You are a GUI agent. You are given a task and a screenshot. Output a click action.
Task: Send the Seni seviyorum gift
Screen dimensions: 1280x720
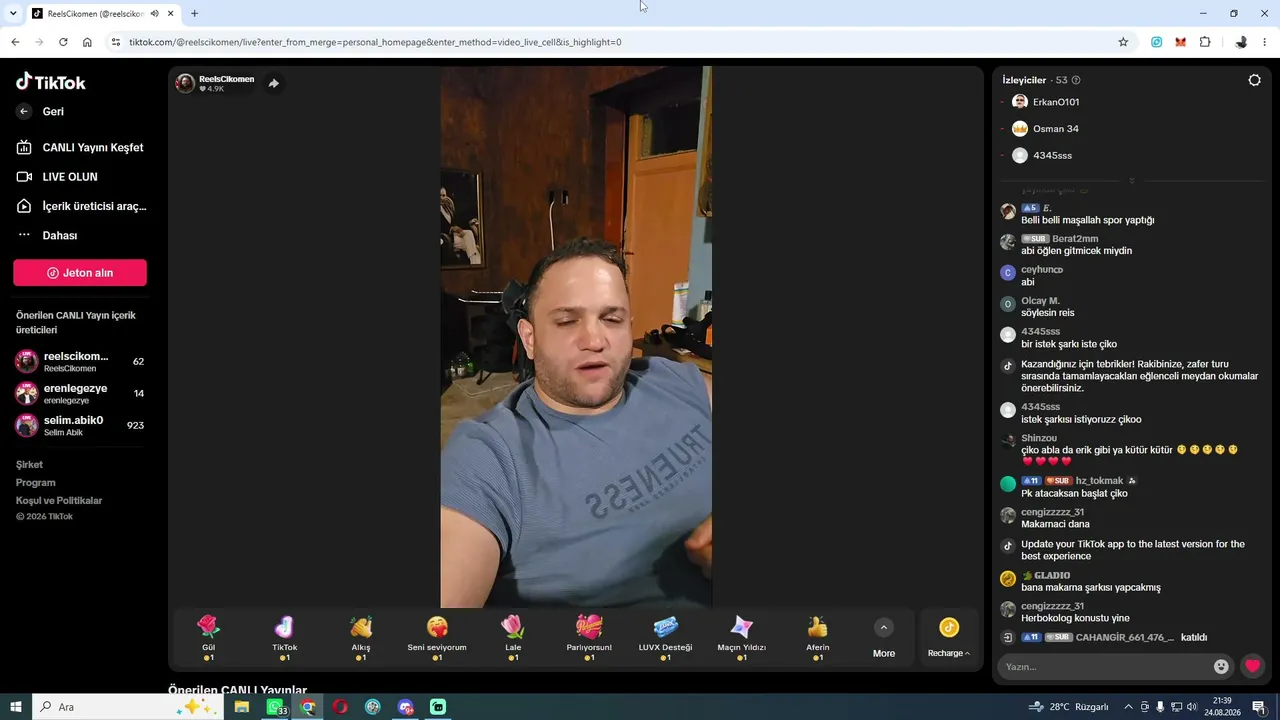pyautogui.click(x=437, y=638)
